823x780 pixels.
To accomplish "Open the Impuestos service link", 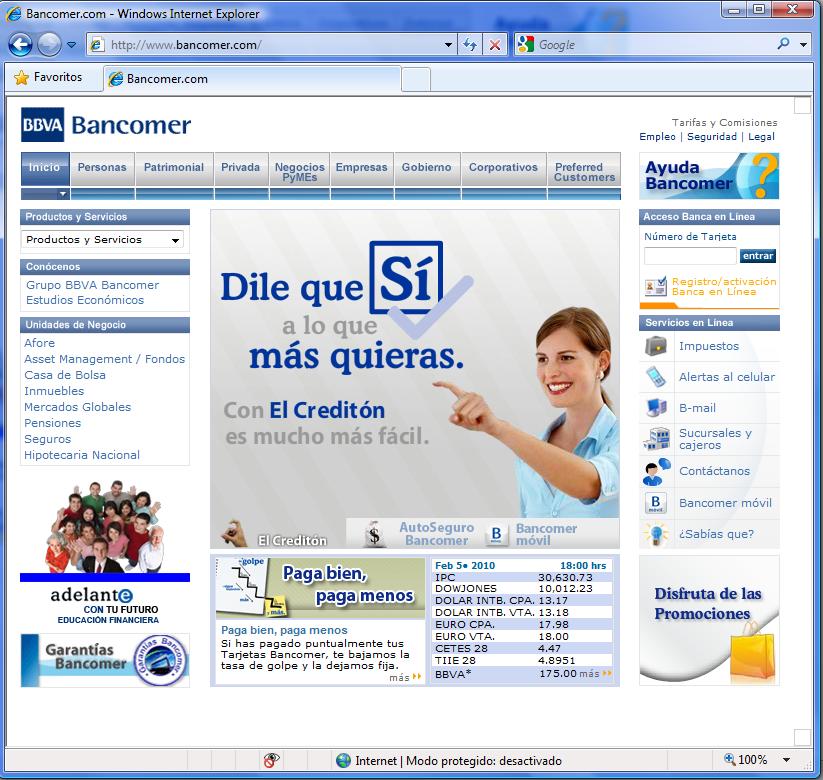I will [x=709, y=346].
